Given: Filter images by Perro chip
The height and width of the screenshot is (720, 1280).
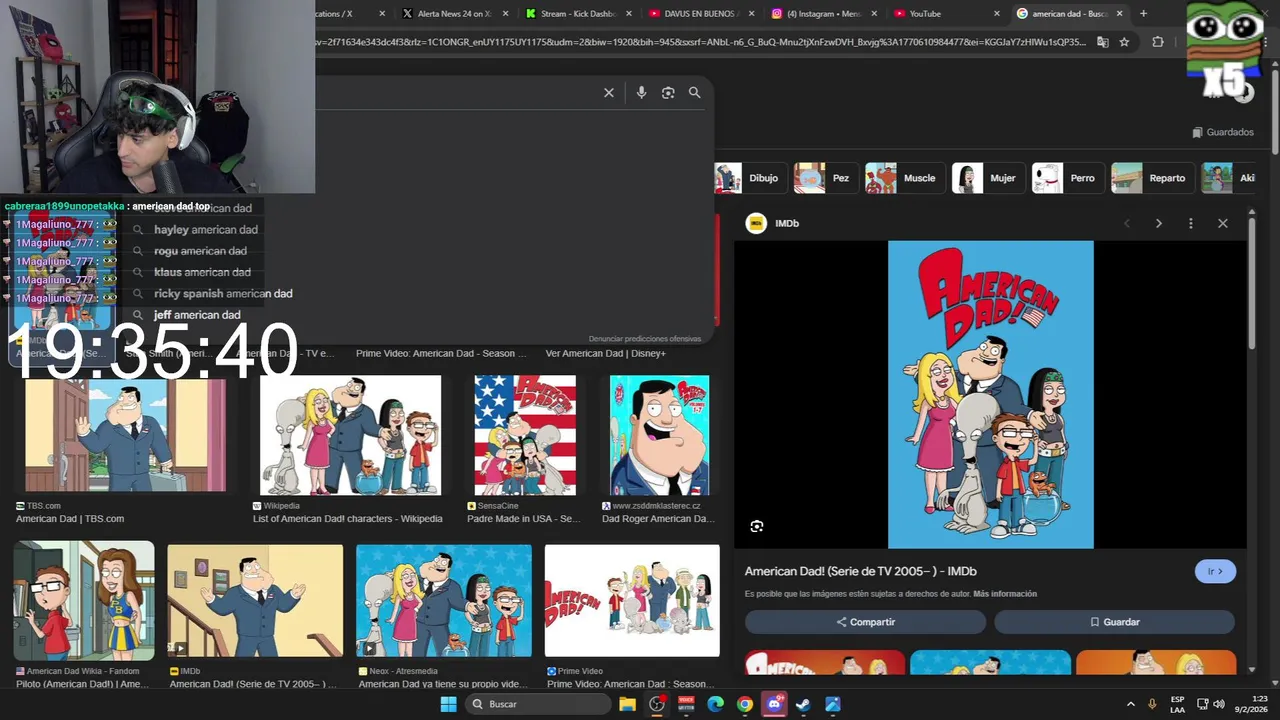Looking at the screenshot, I should (x=1066, y=178).
